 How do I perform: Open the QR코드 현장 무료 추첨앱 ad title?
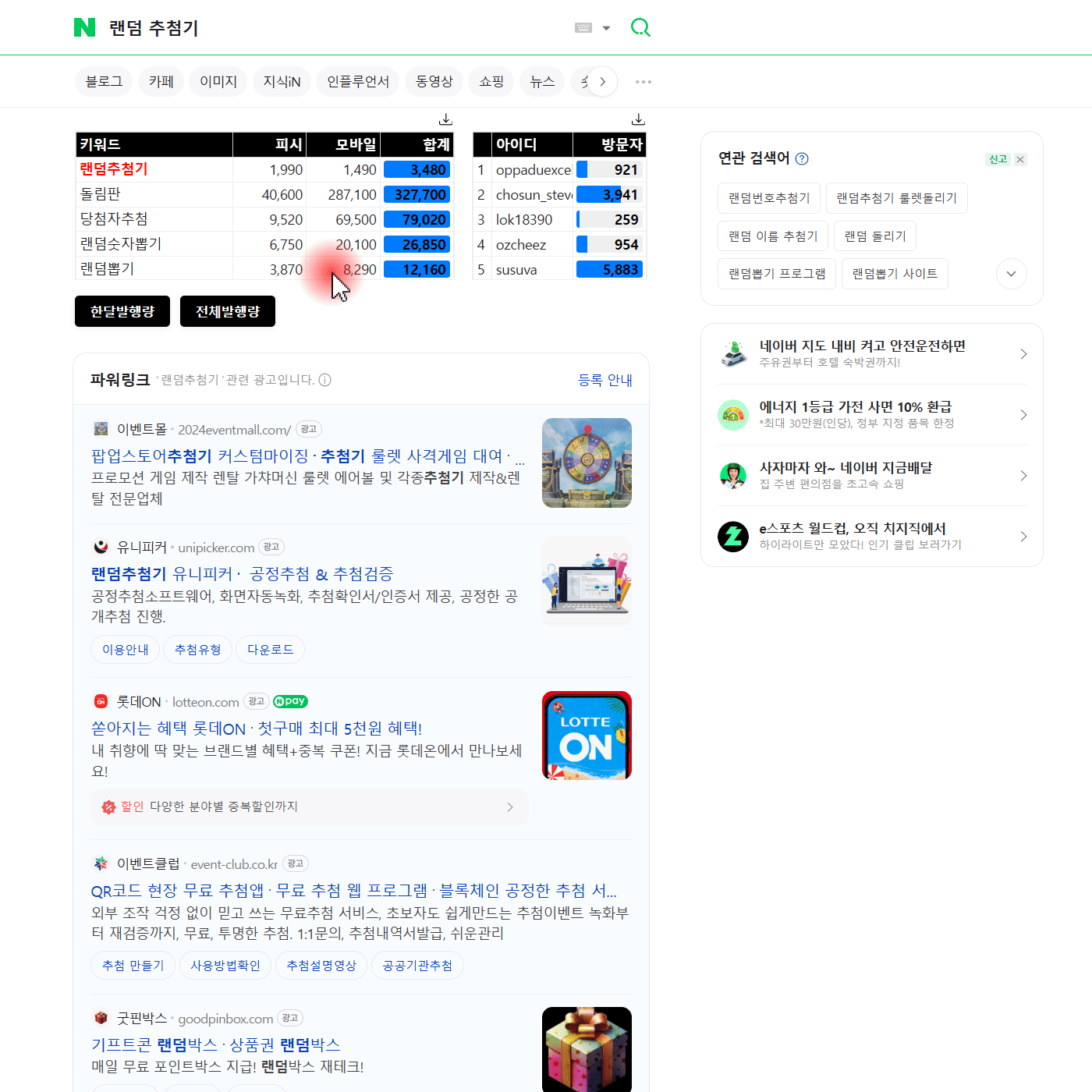pyautogui.click(x=354, y=891)
